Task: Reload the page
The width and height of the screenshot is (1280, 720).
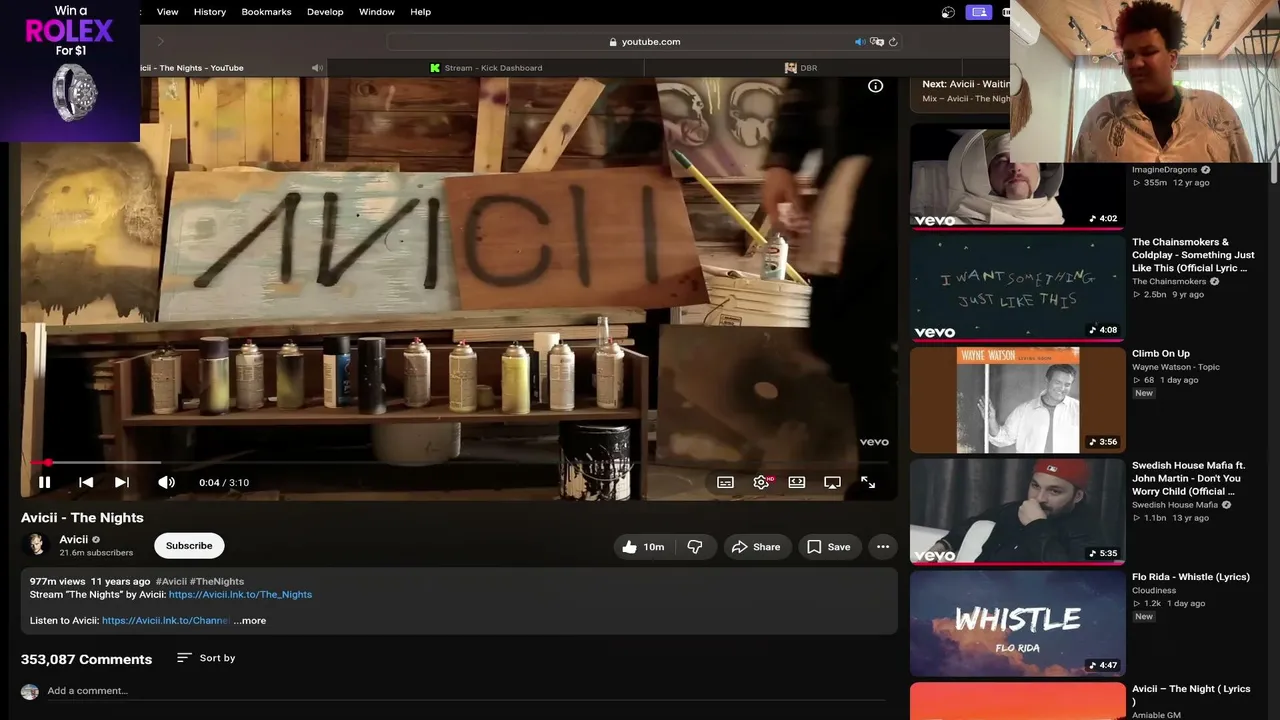Action: (x=893, y=42)
